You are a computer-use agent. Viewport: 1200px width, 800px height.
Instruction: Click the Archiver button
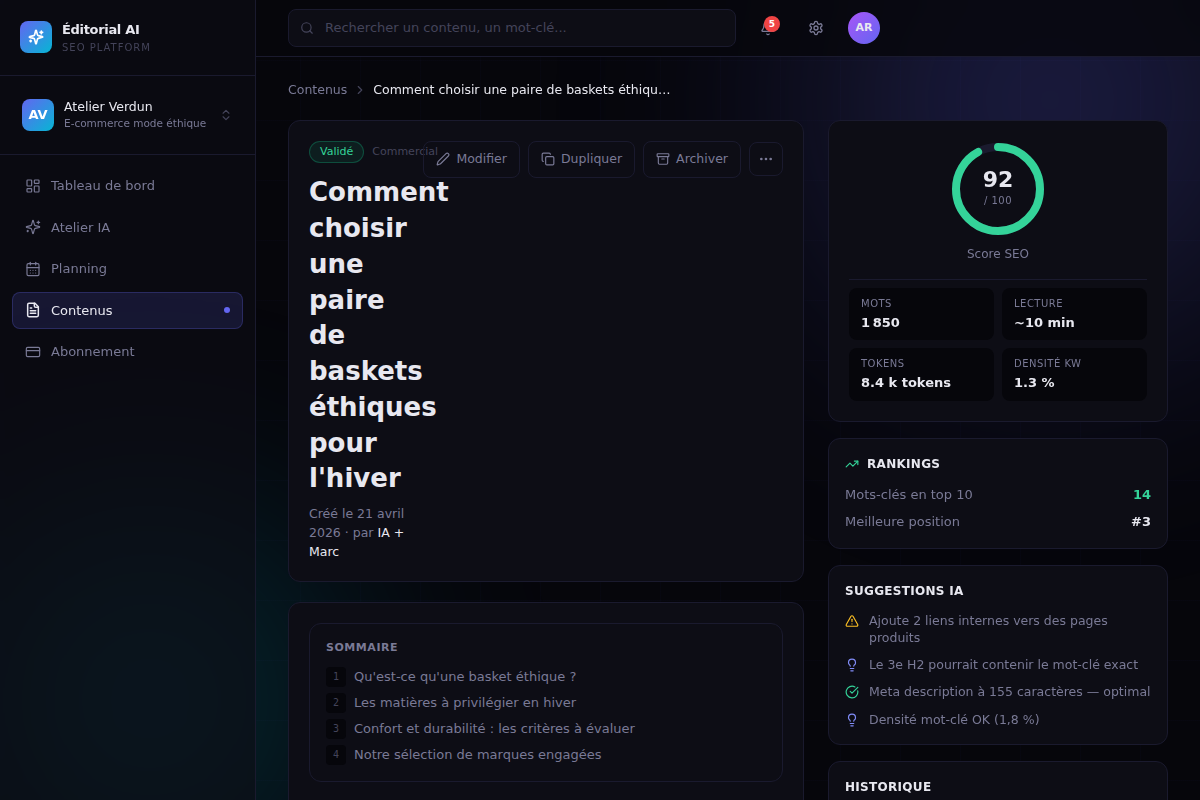click(692, 159)
